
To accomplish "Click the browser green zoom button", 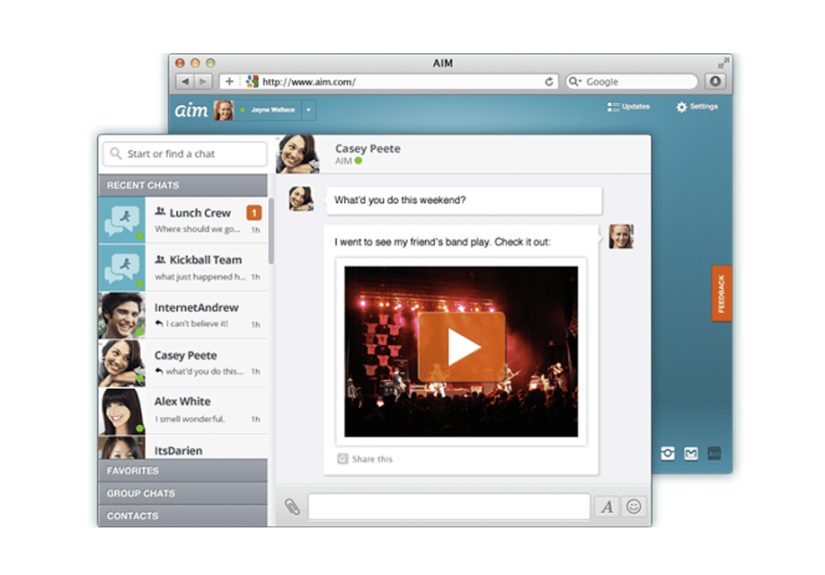I will 210,63.
